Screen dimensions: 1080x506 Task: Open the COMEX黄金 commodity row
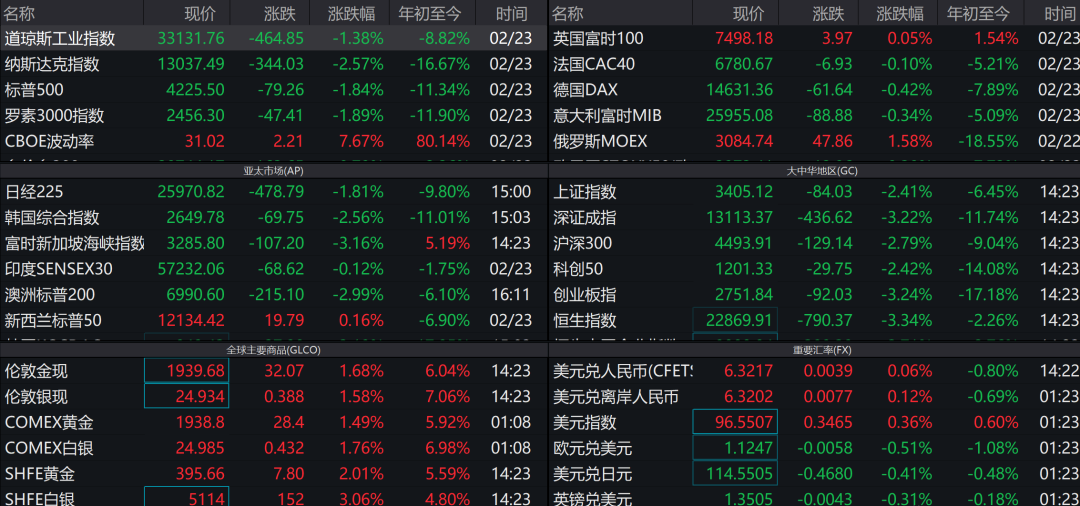pyautogui.click(x=49, y=423)
